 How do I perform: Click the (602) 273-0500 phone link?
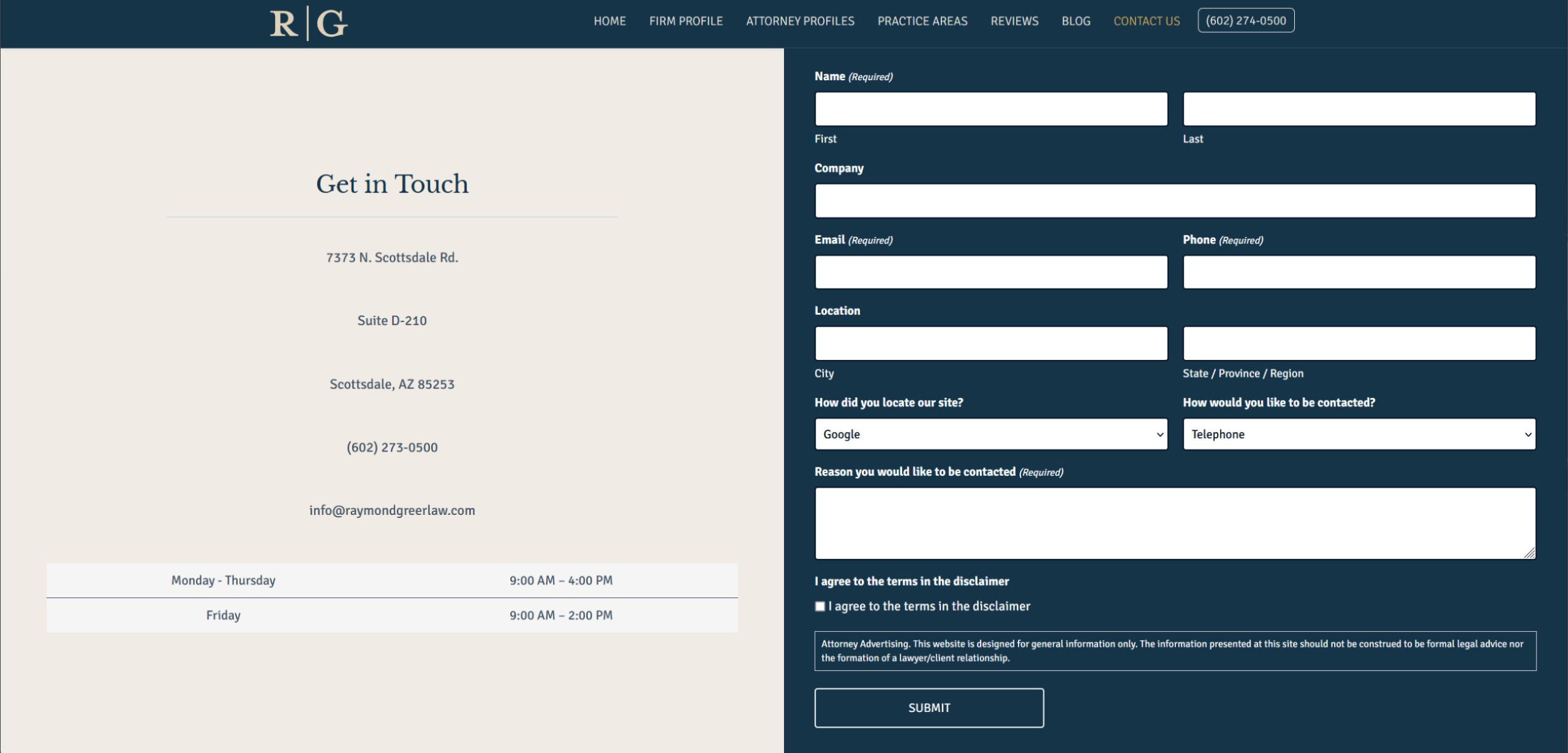tap(392, 448)
